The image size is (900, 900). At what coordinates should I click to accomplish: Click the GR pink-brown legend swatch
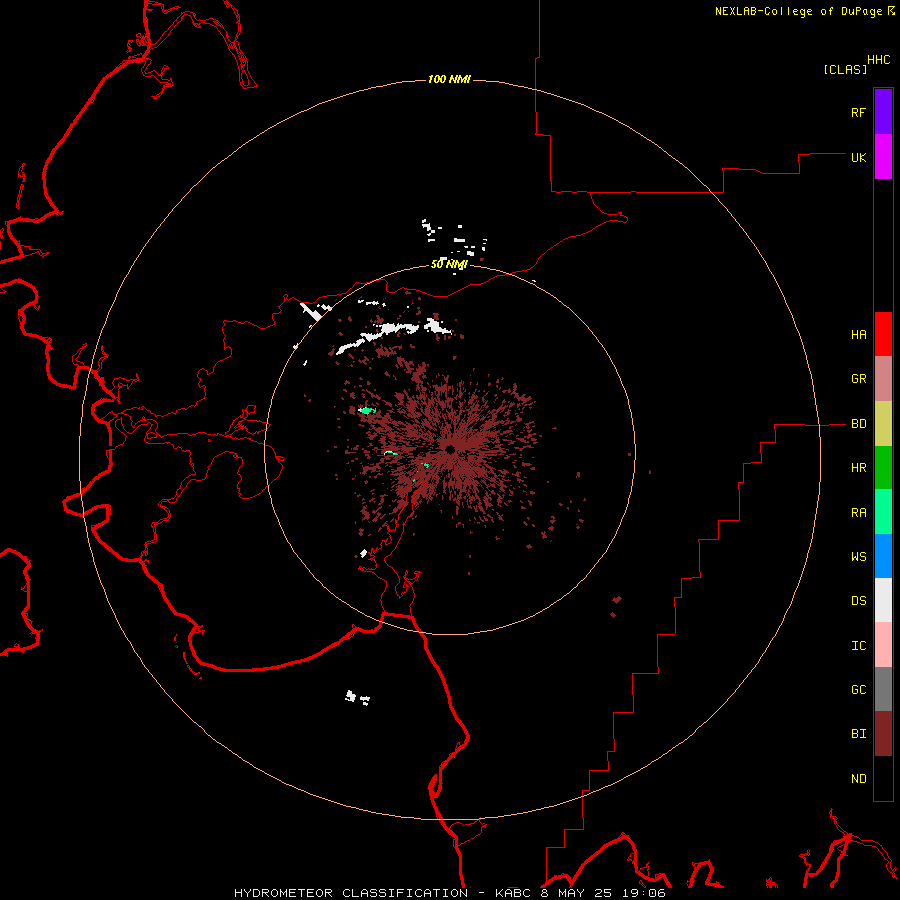[x=883, y=379]
